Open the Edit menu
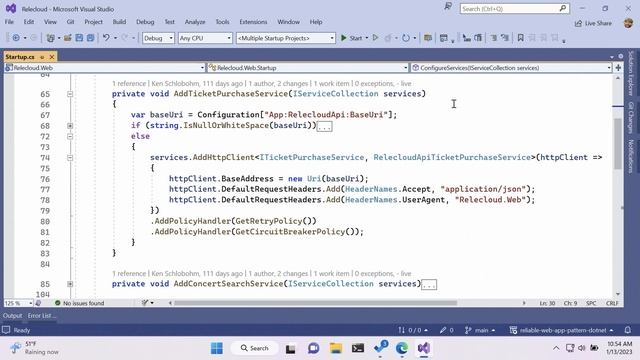The image size is (640, 360). 29,22
